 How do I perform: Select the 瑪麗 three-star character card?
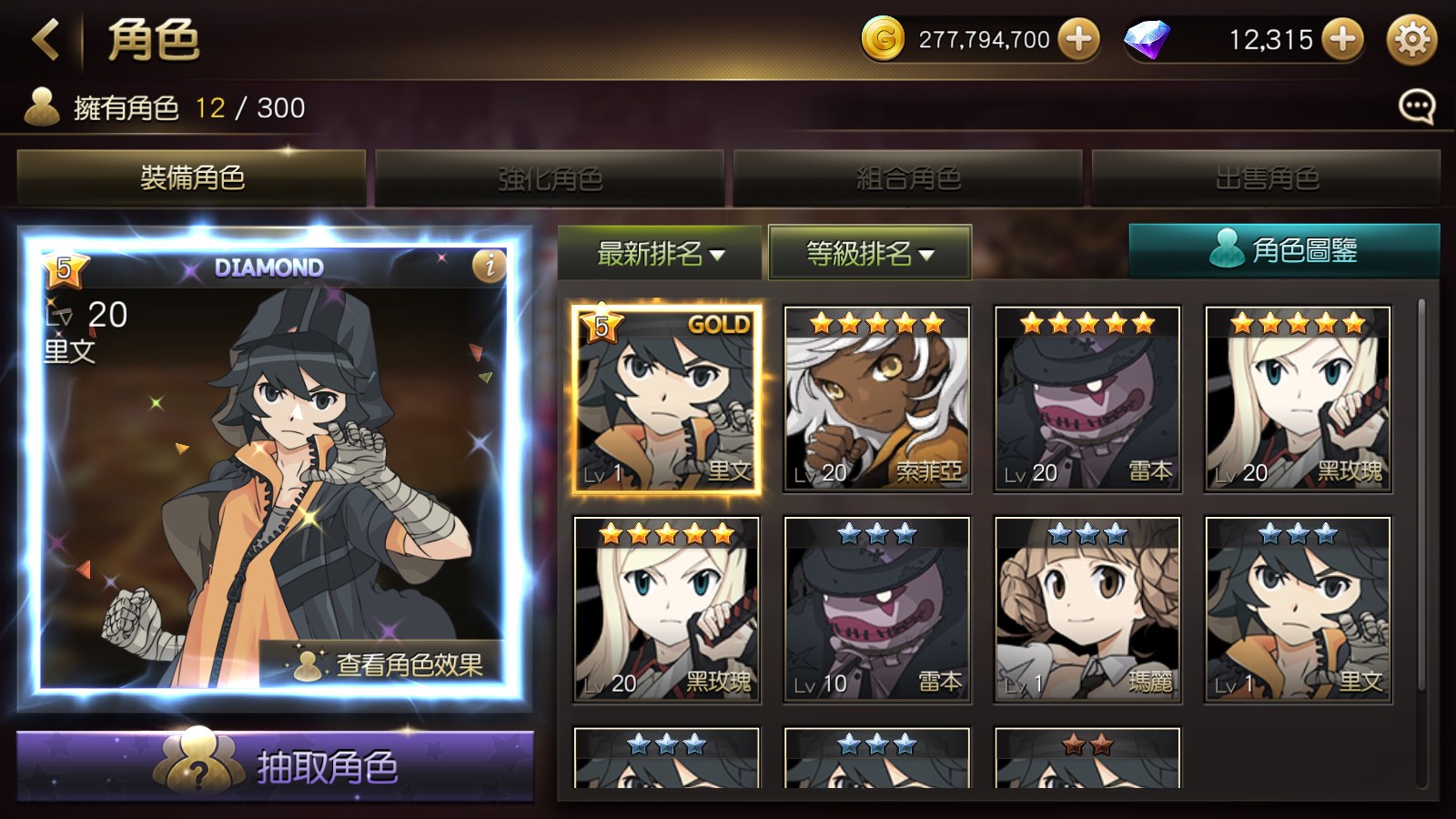click(x=1087, y=610)
